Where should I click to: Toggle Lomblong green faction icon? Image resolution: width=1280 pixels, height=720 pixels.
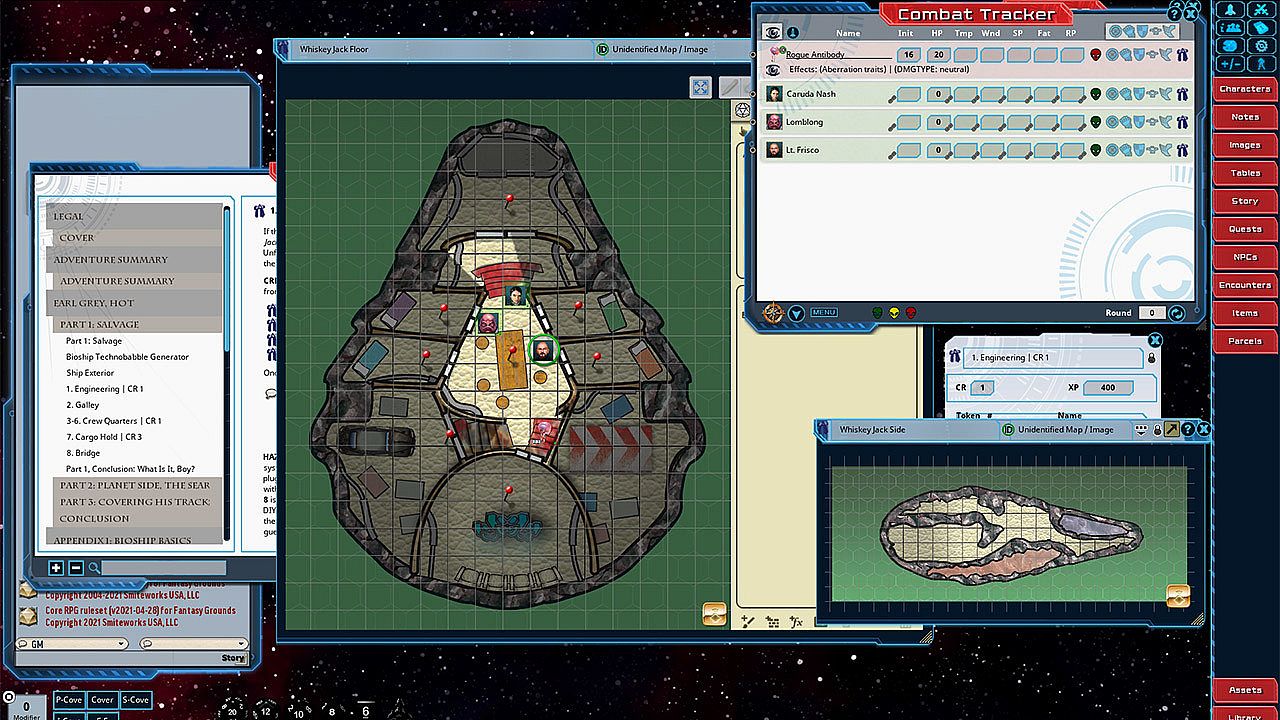[x=1096, y=122]
